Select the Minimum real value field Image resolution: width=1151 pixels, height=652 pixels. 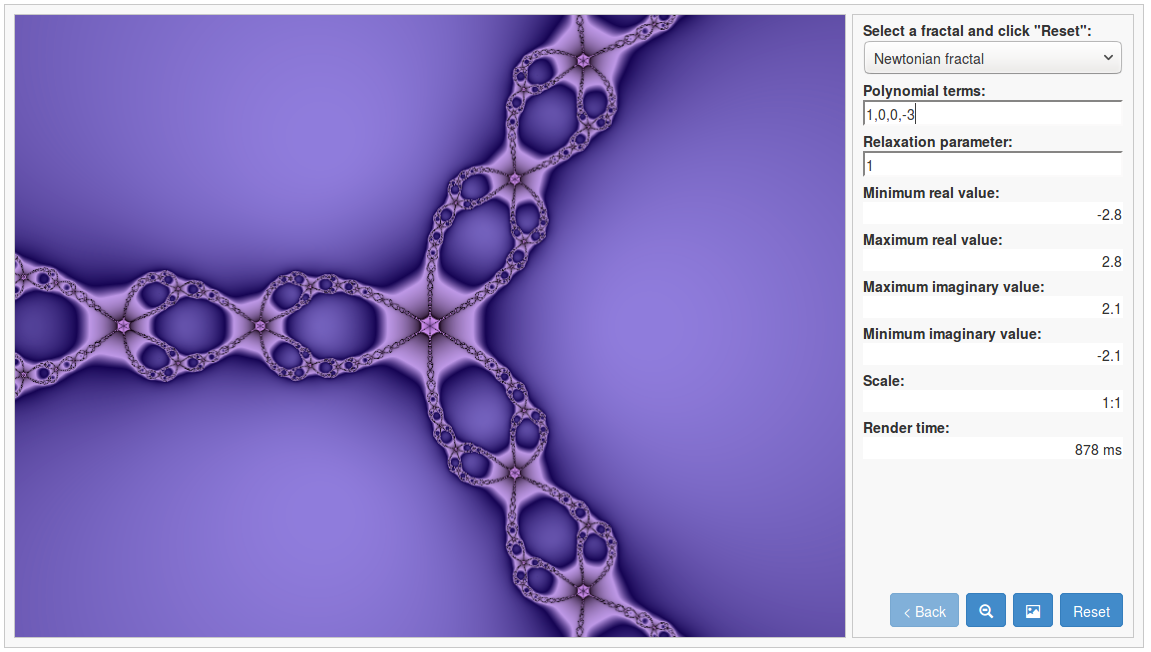point(992,214)
